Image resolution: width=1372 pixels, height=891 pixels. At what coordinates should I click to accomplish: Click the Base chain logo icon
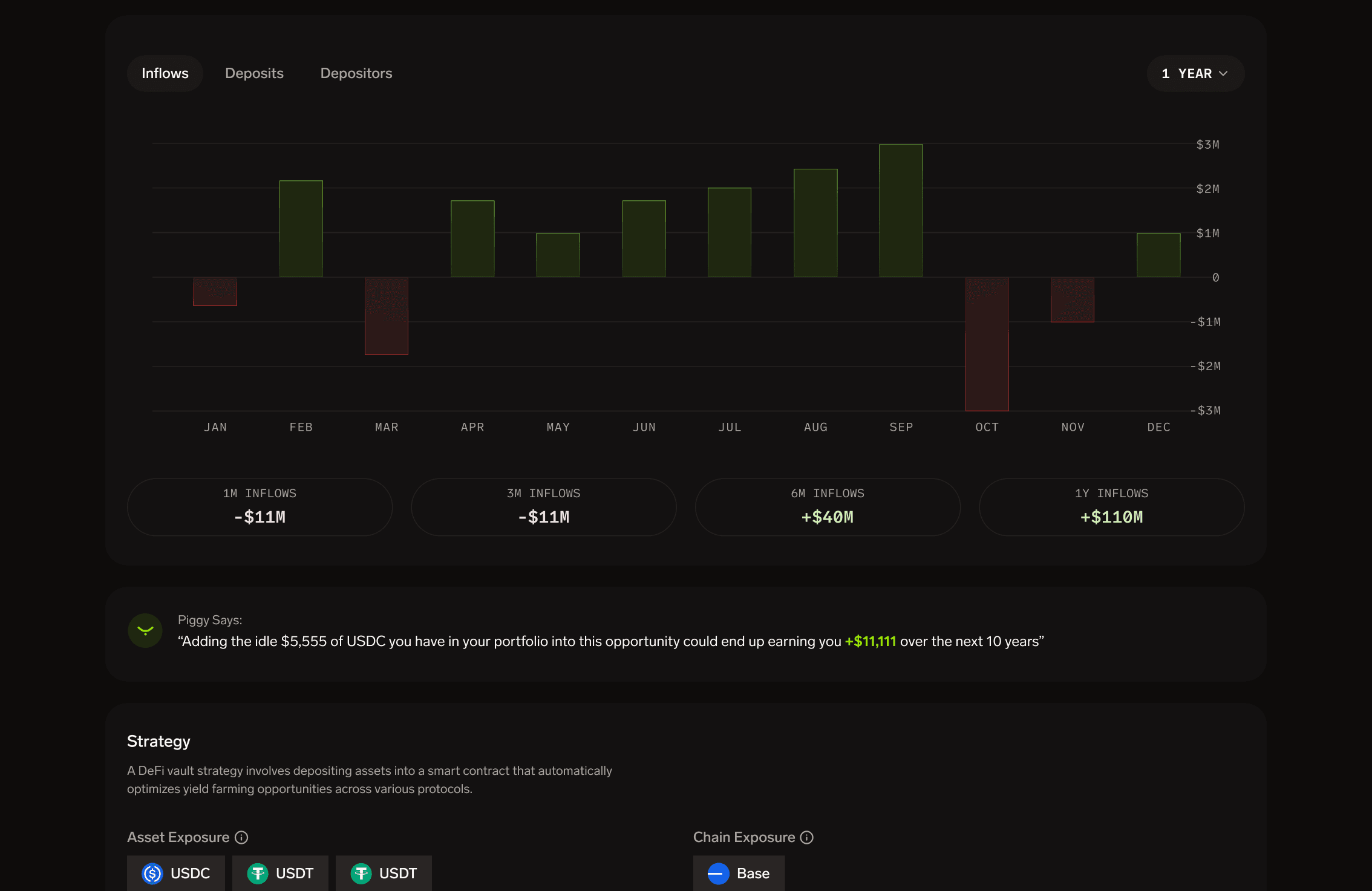(719, 873)
